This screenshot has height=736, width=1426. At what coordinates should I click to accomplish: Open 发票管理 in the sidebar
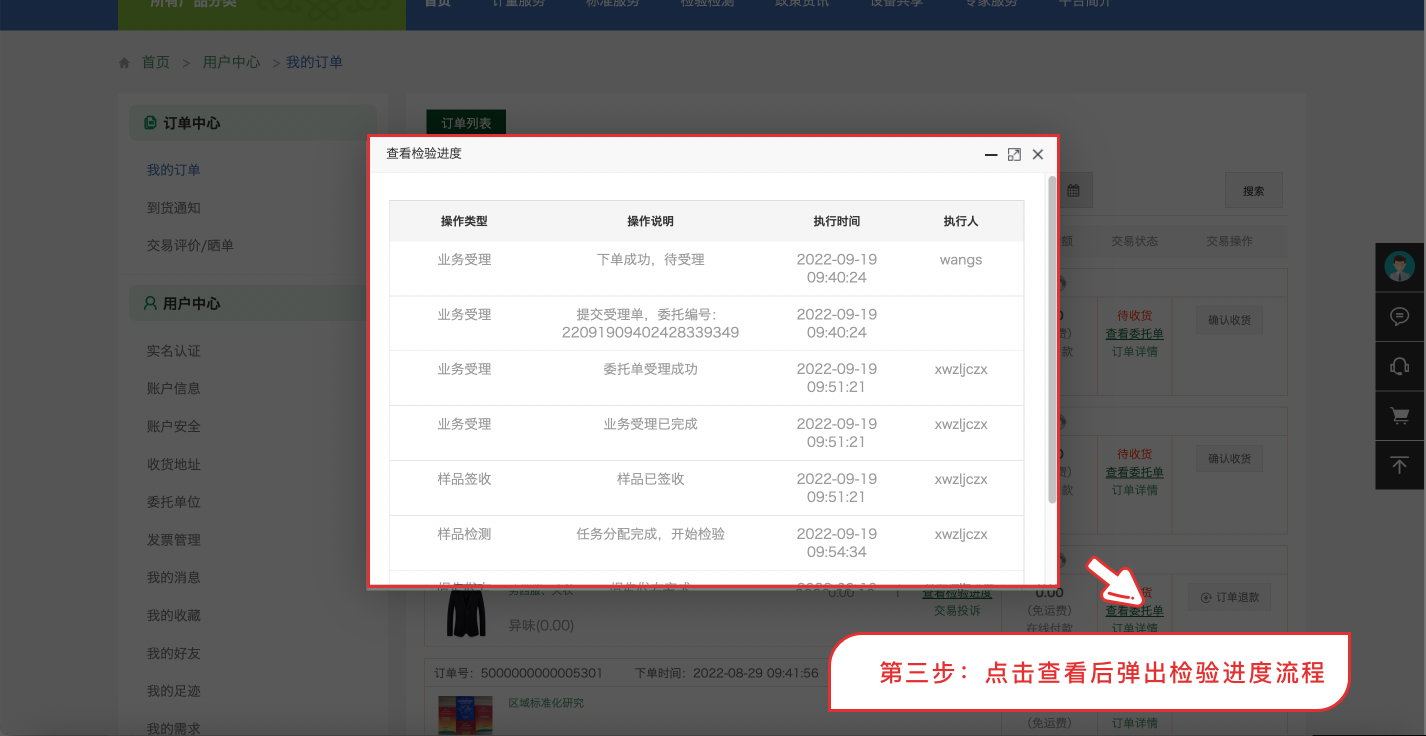tap(174, 540)
